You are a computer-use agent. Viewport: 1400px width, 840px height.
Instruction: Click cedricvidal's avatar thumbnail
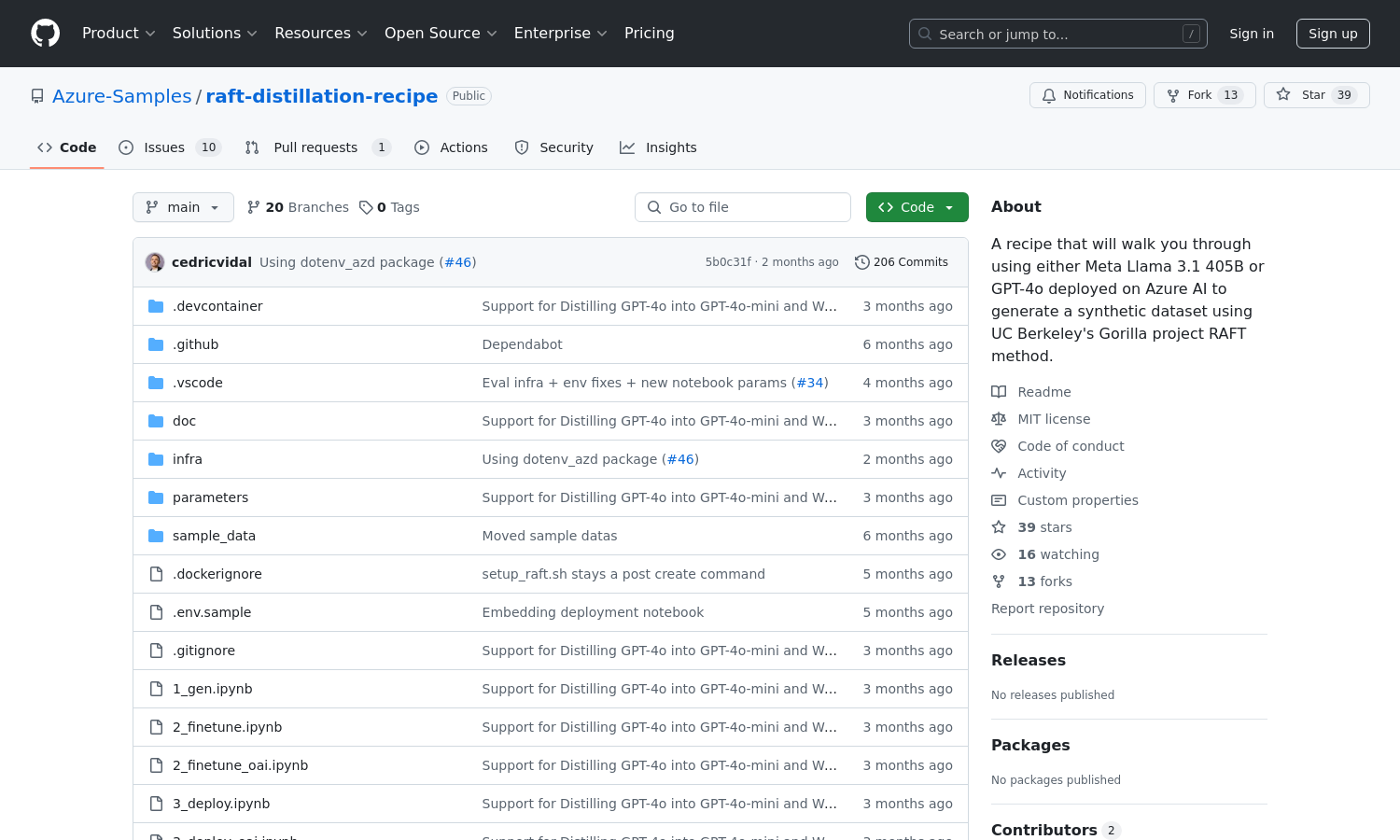(155, 262)
